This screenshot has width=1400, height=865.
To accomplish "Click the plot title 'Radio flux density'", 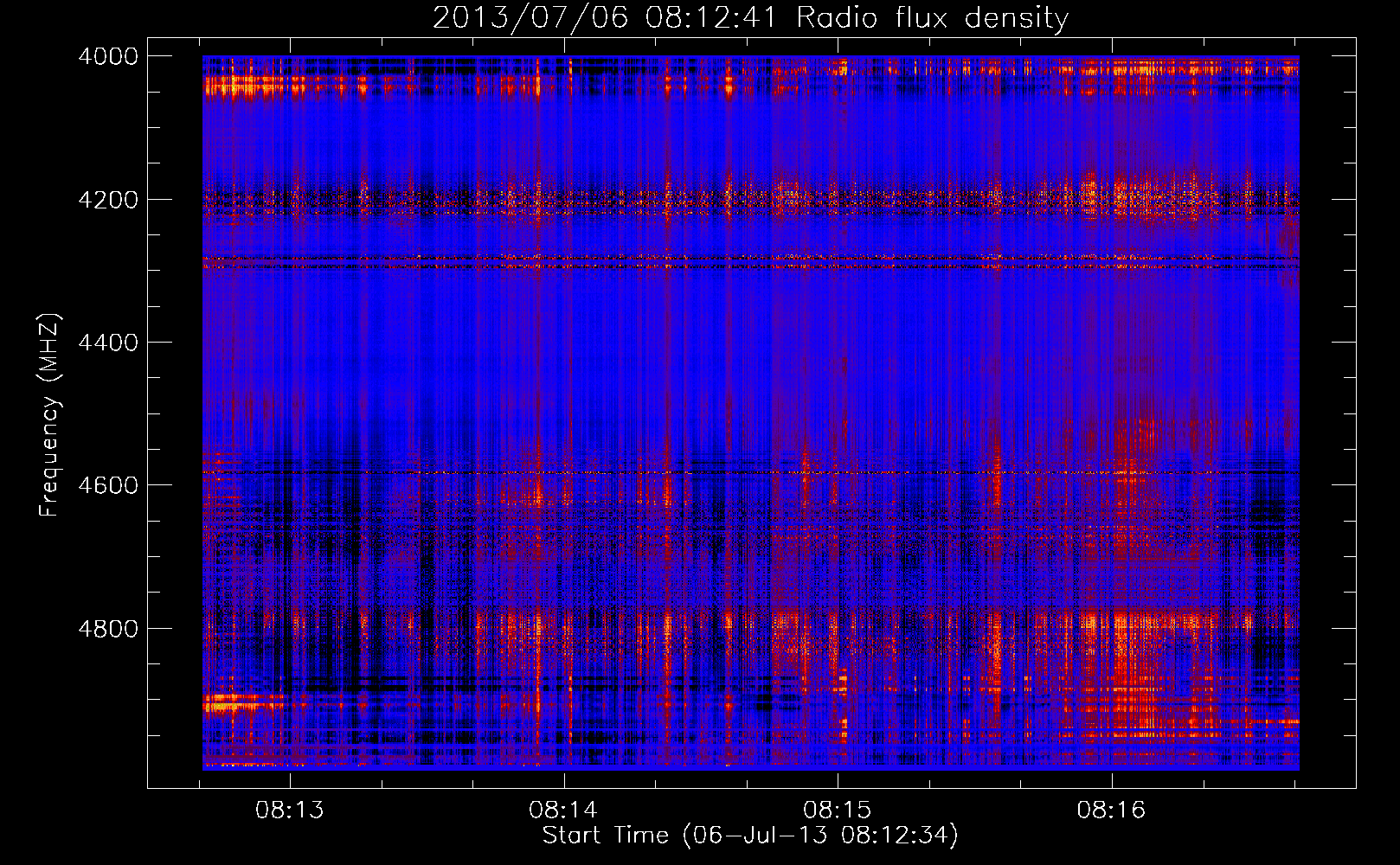I will [x=932, y=17].
